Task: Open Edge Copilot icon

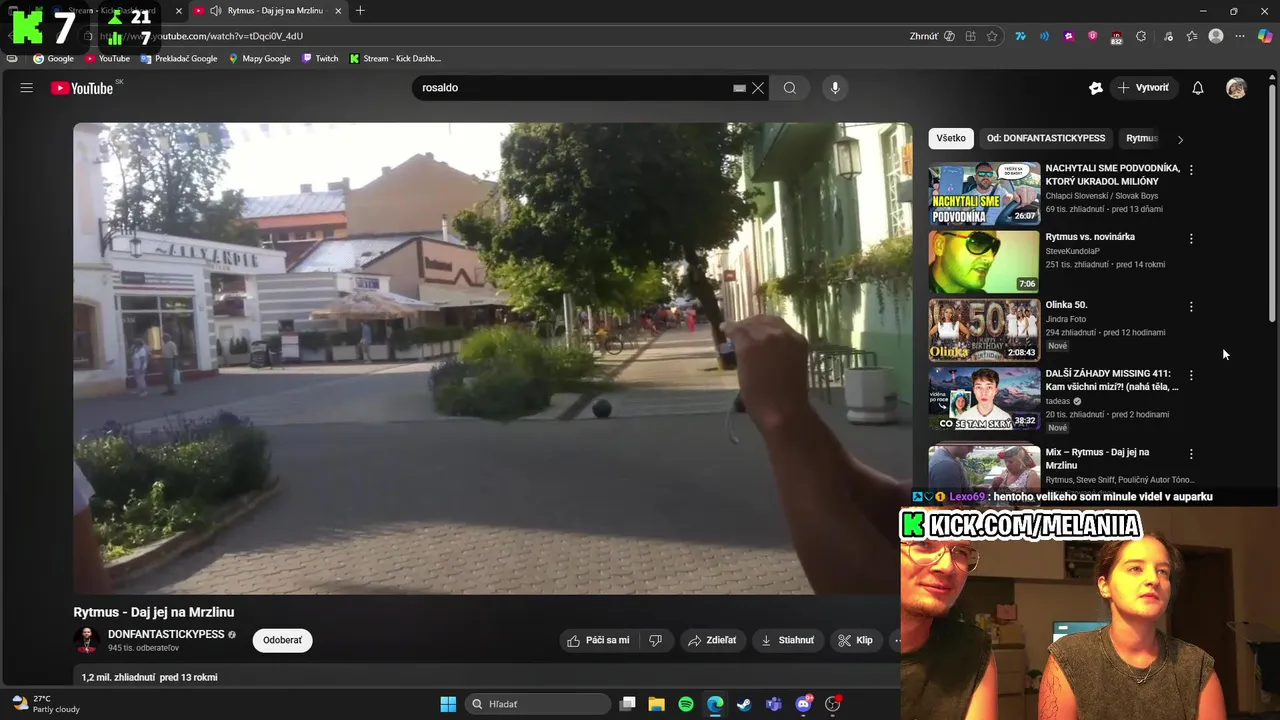Action: pyautogui.click(x=1265, y=36)
